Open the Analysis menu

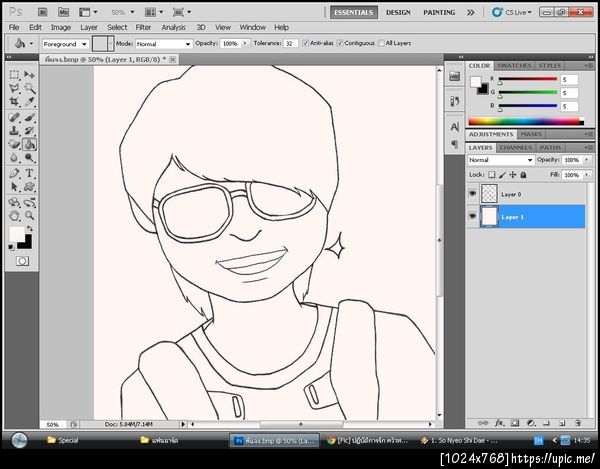coord(173,27)
